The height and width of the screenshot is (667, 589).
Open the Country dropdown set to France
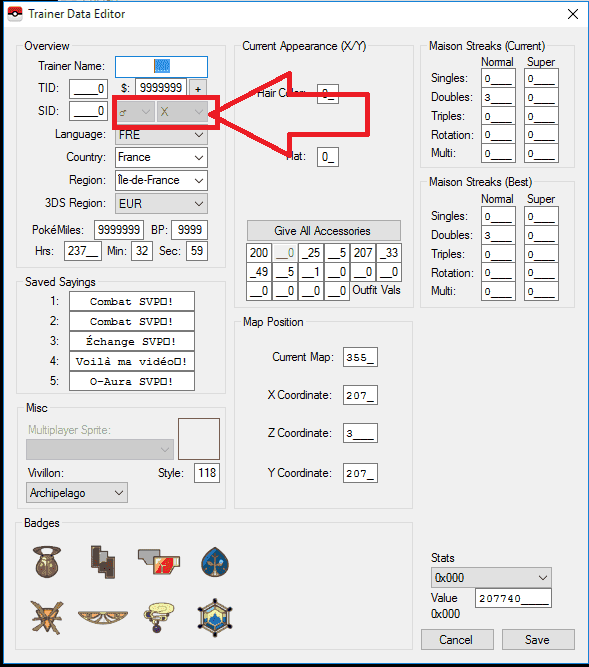pyautogui.click(x=161, y=157)
